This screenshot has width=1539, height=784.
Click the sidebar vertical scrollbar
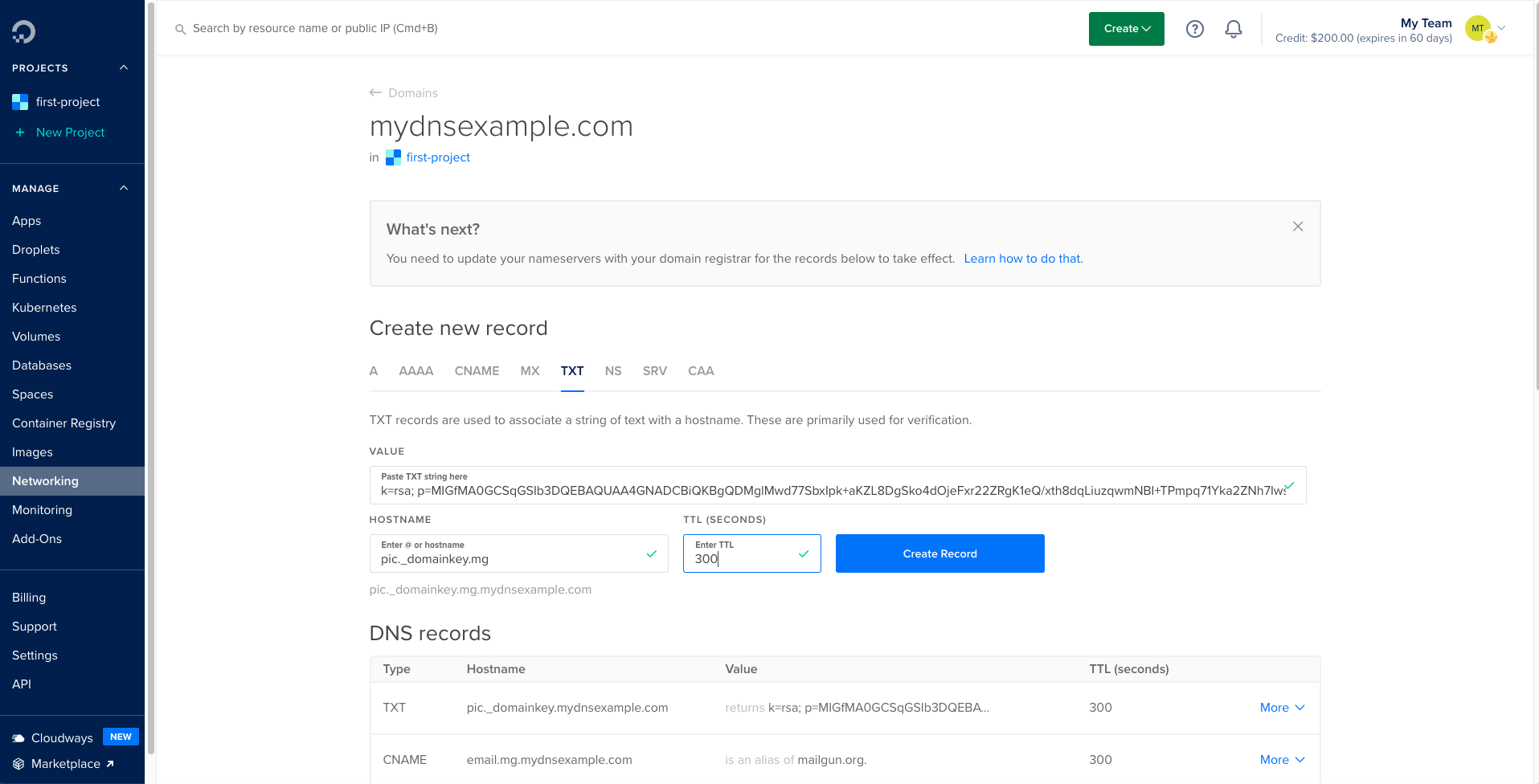pos(151,378)
